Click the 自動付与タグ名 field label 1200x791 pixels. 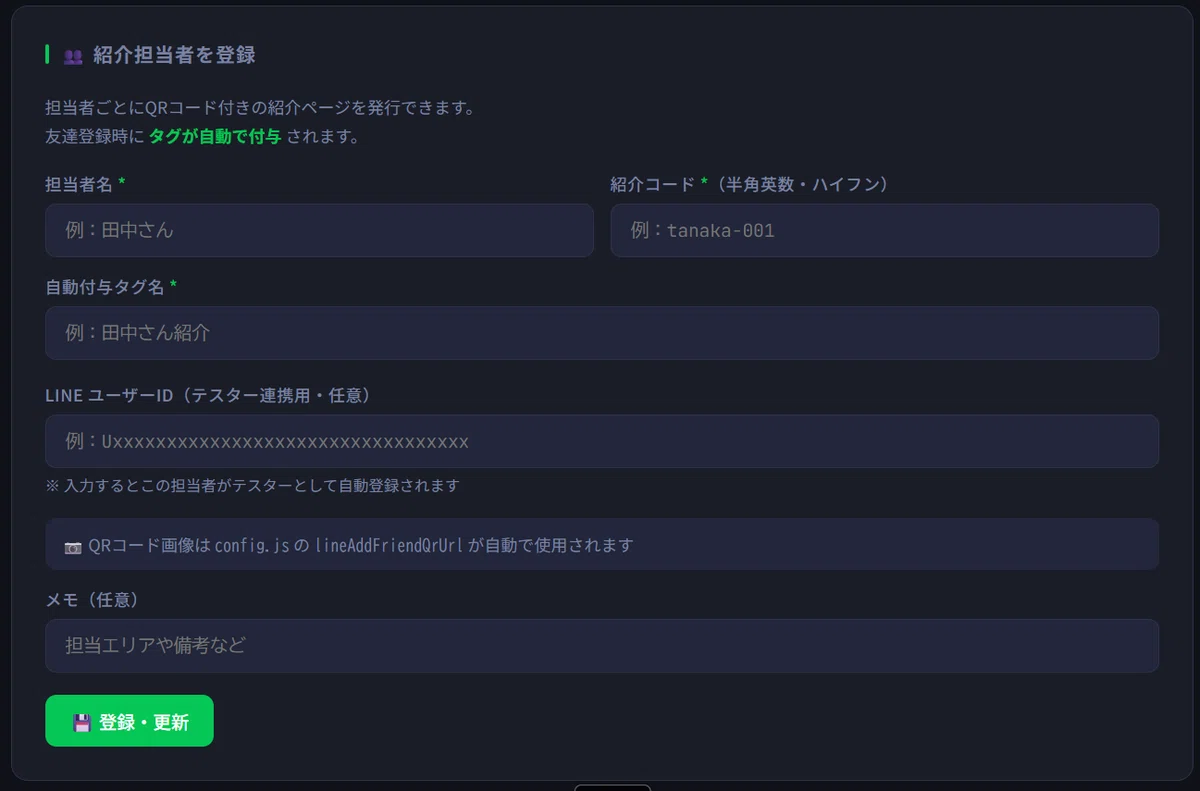pos(105,287)
